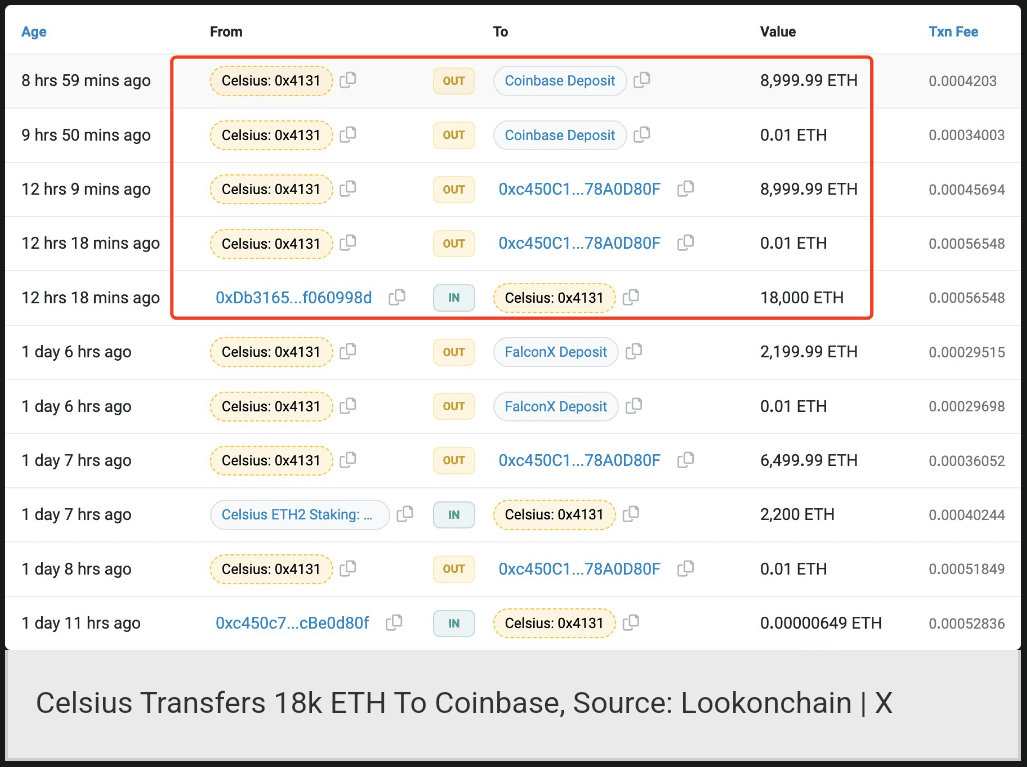Image resolution: width=1027 pixels, height=767 pixels.
Task: Select the Celsius: 0x4131 label tag
Action: [x=271, y=80]
